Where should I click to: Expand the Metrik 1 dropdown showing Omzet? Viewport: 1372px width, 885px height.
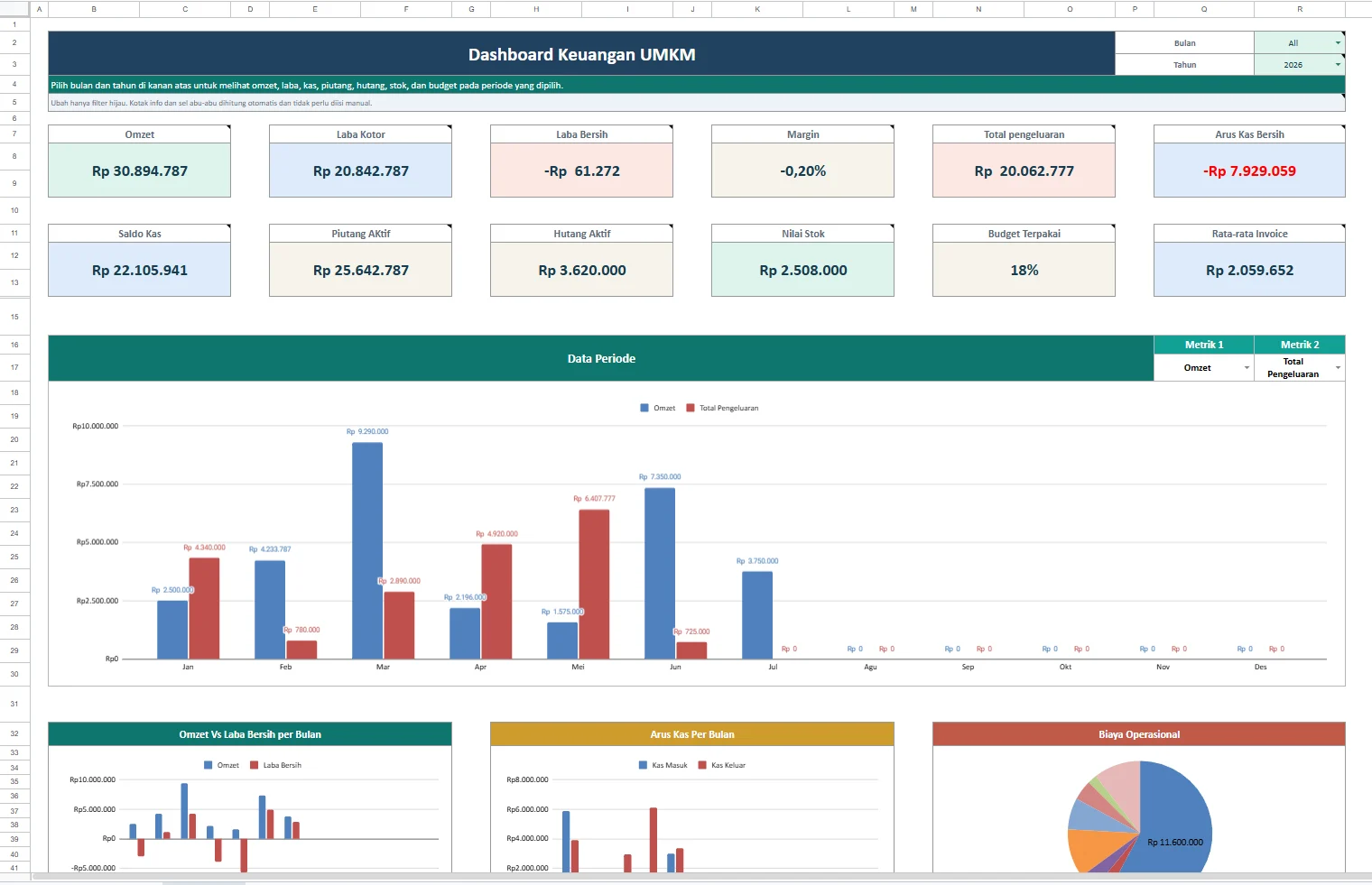(1247, 368)
